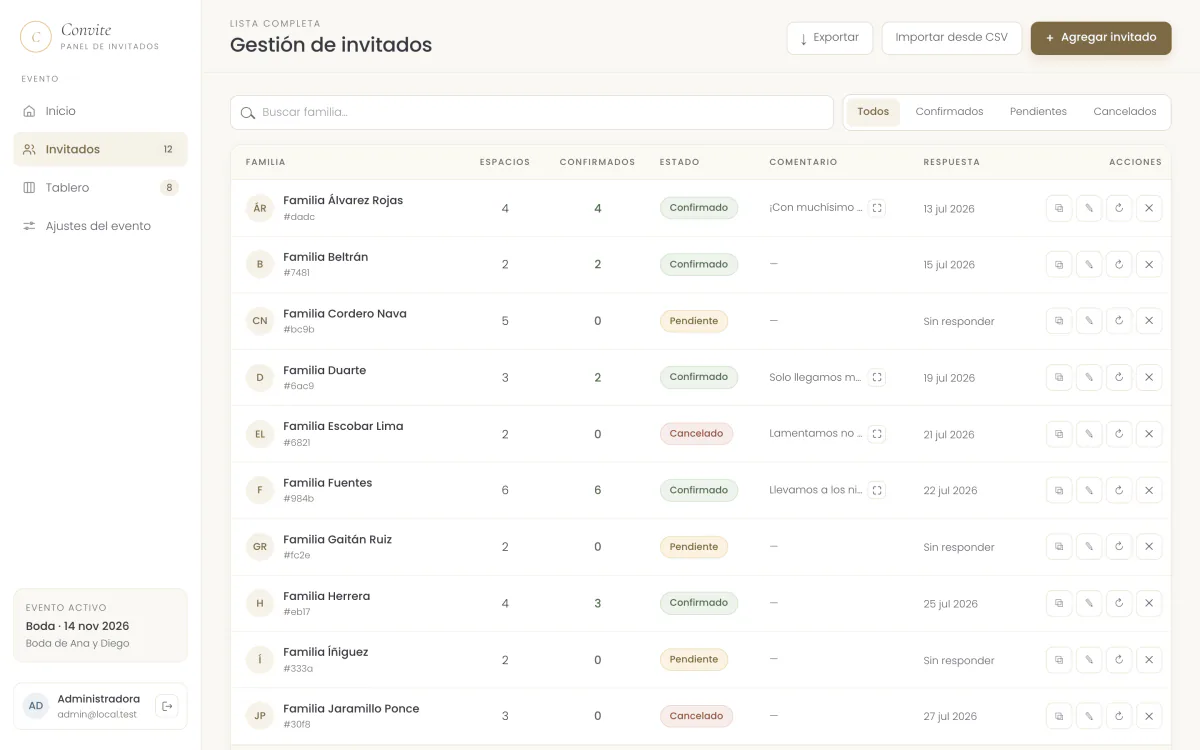
Task: Click the Exportar button
Action: [829, 38]
